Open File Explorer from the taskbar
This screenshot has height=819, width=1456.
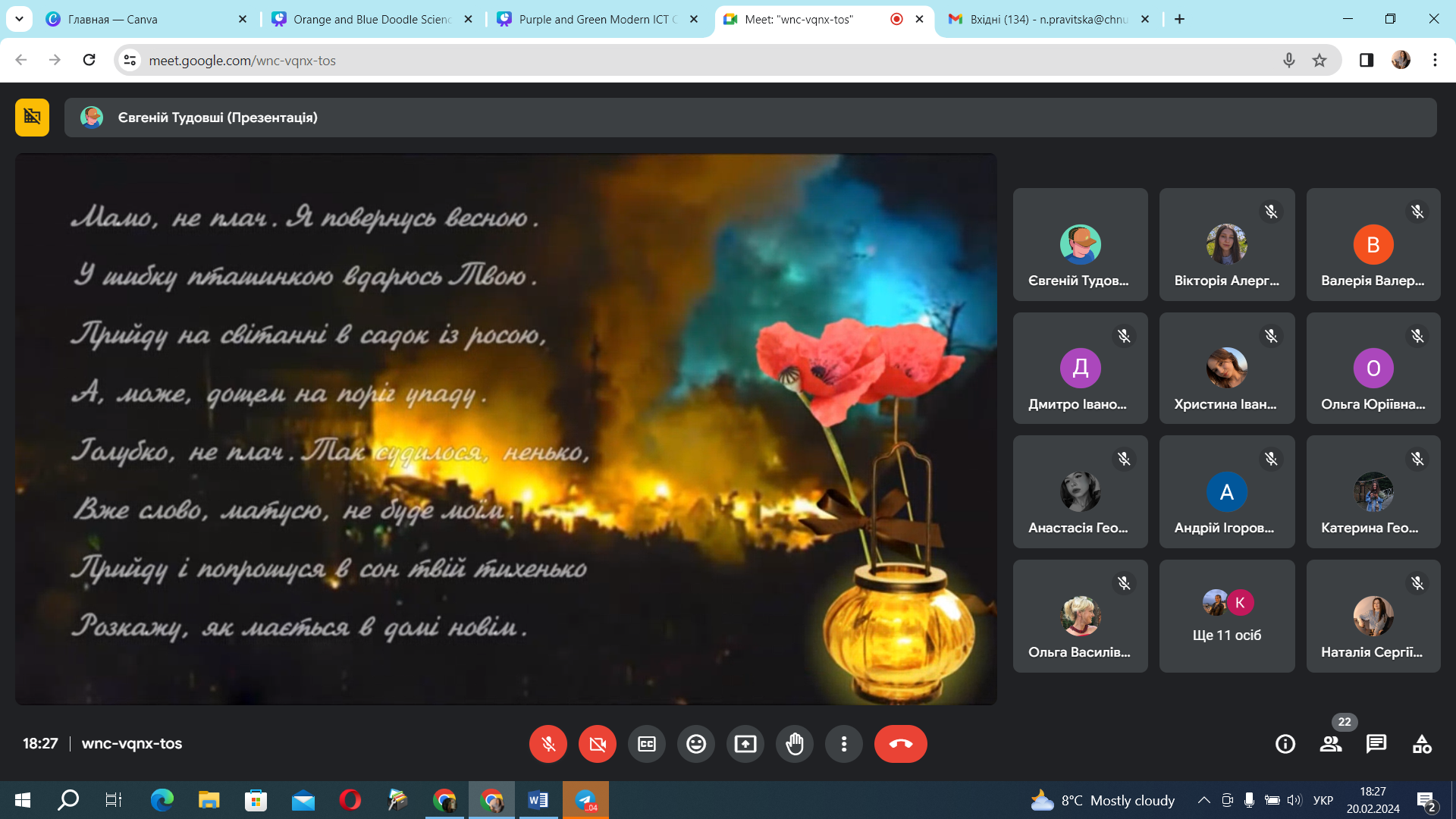tap(209, 800)
